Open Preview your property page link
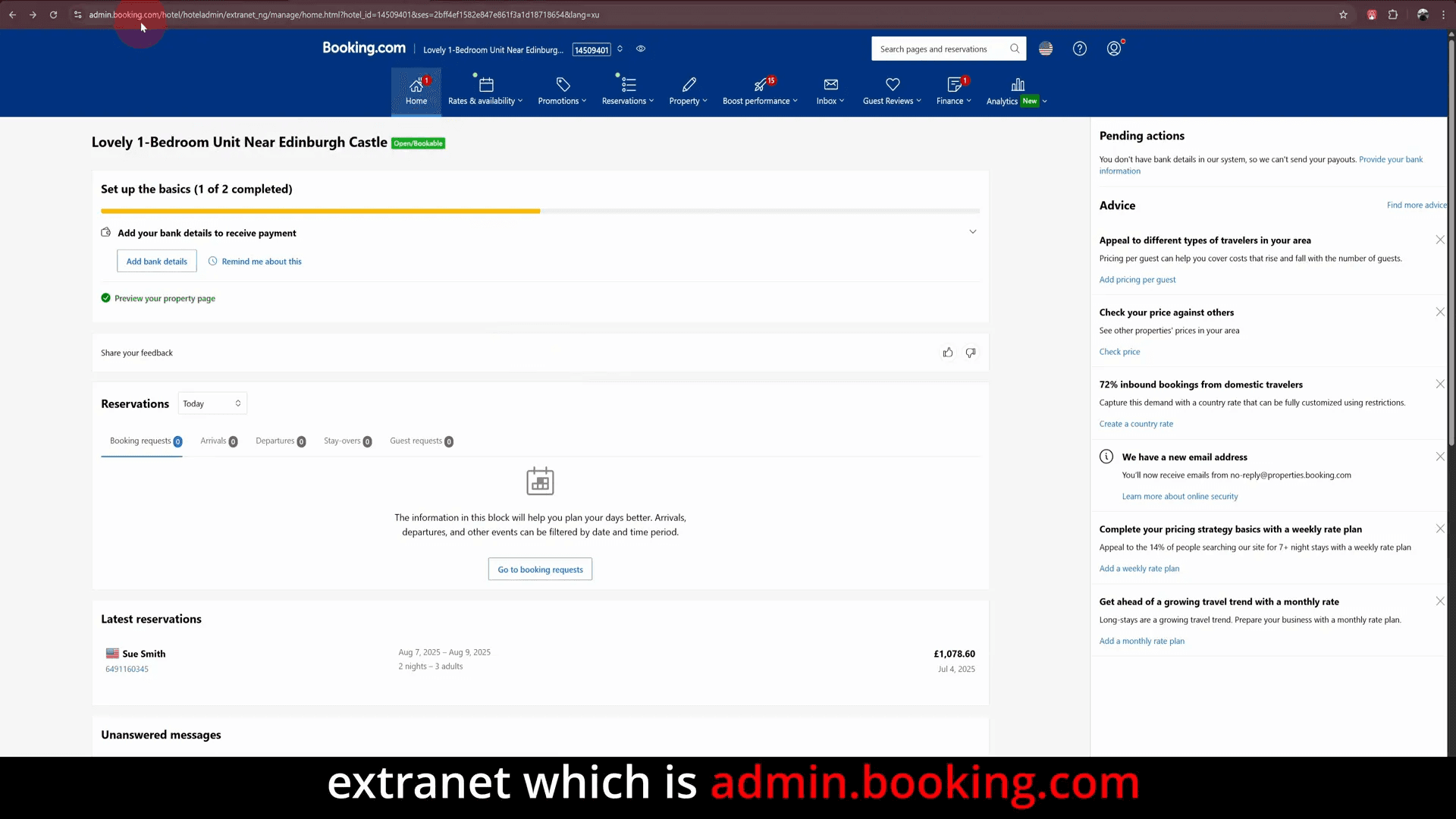Screen dimensions: 1456x819 click(x=165, y=299)
